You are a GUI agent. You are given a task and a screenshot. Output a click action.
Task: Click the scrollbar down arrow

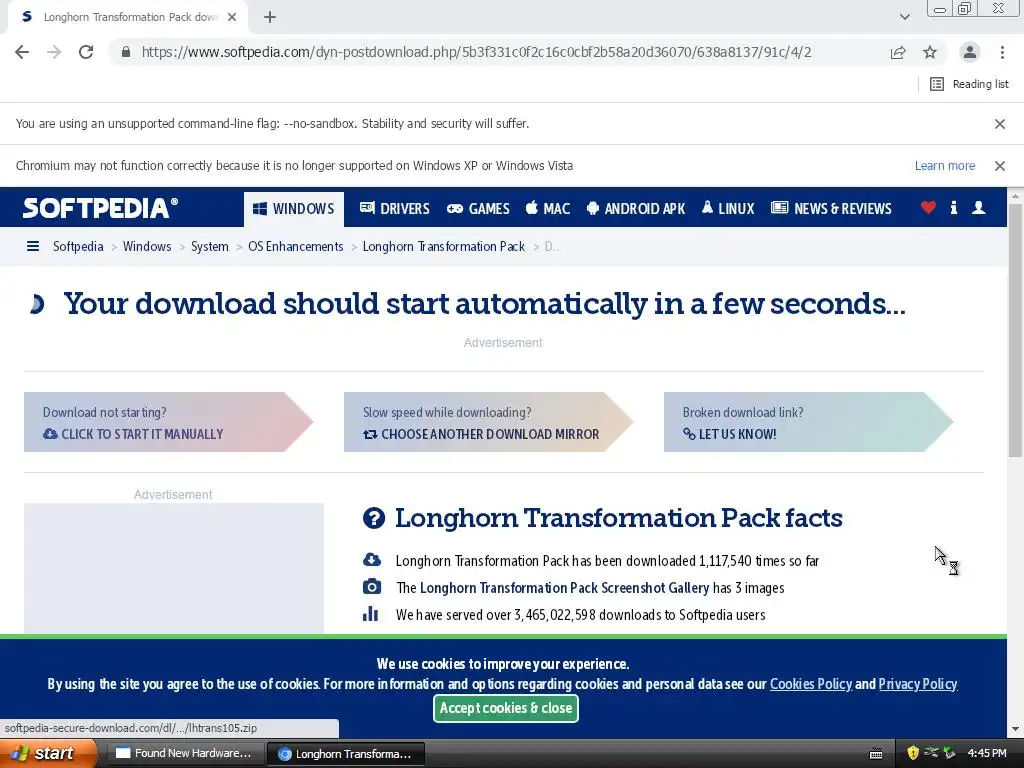tap(1015, 729)
